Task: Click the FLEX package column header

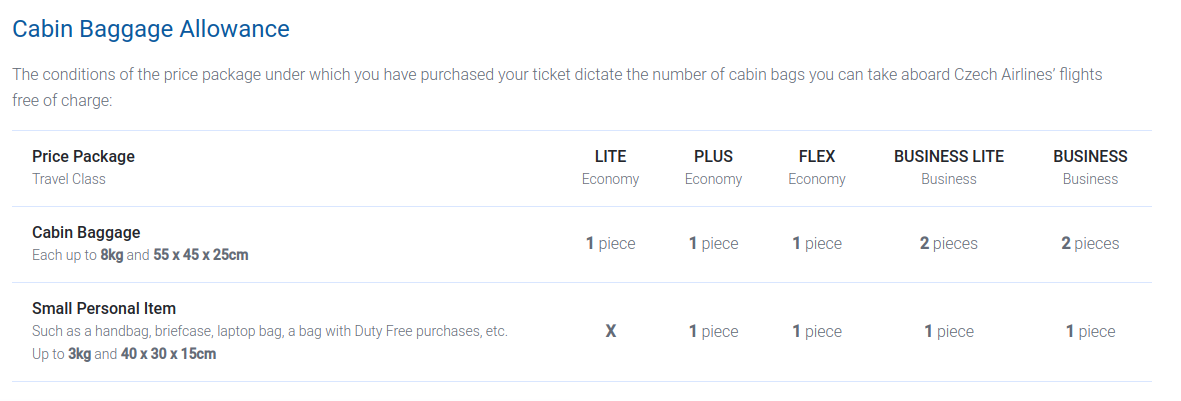Action: click(x=817, y=157)
